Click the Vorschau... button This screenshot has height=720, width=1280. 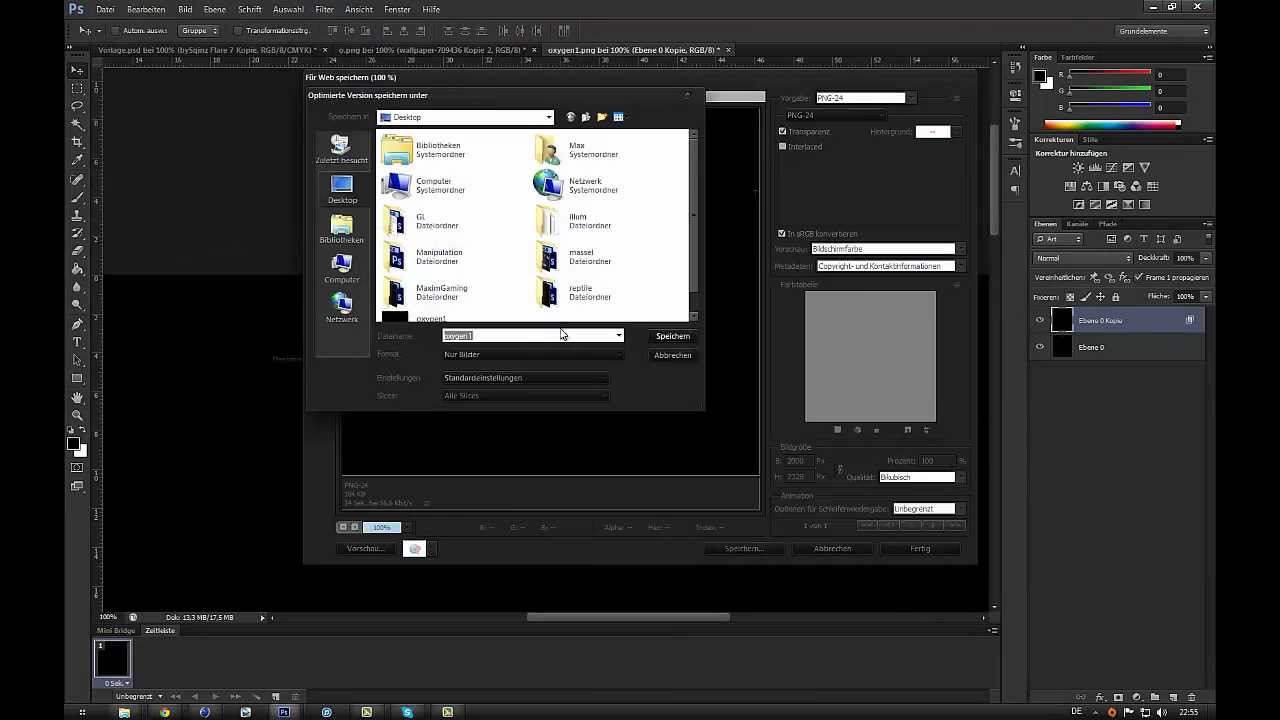pos(365,548)
